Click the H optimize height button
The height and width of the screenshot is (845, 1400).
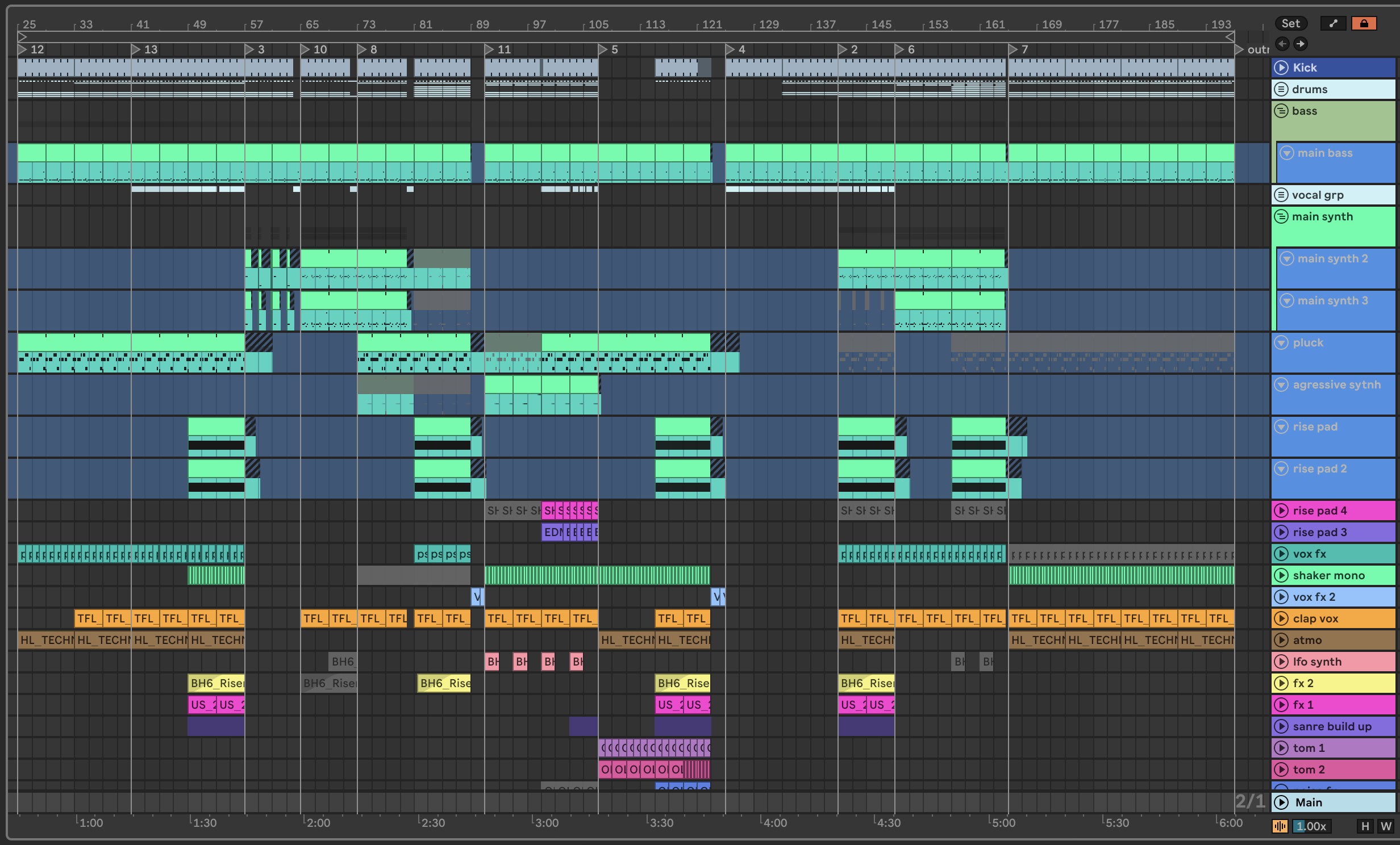(1365, 826)
